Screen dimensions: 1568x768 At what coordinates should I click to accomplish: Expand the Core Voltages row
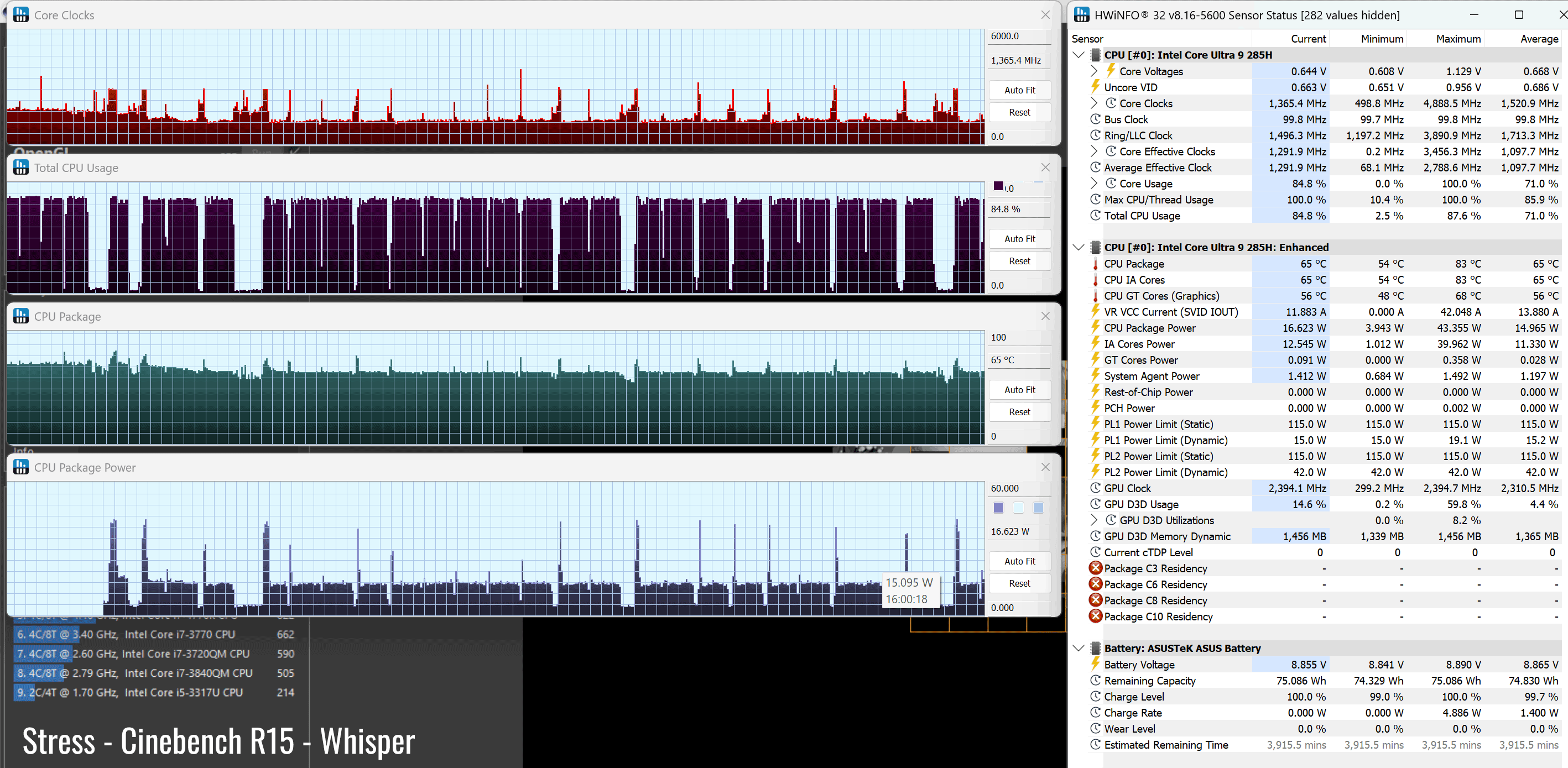[x=1094, y=71]
